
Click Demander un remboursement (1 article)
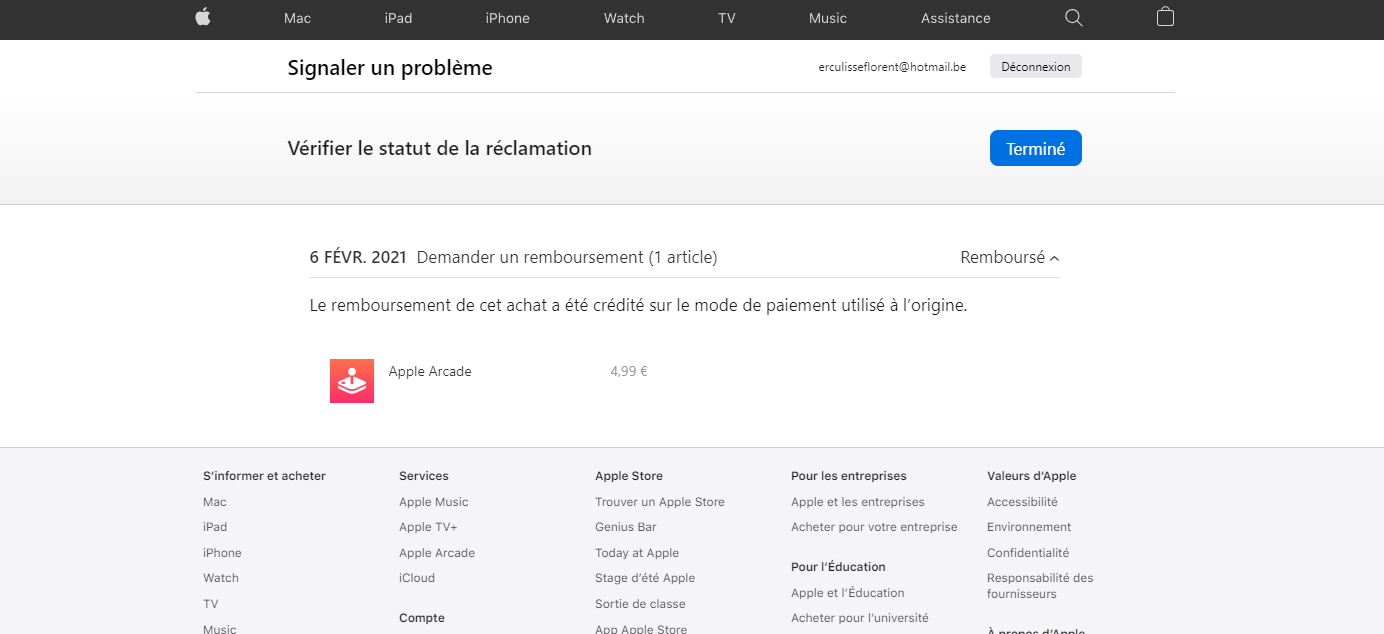567,257
